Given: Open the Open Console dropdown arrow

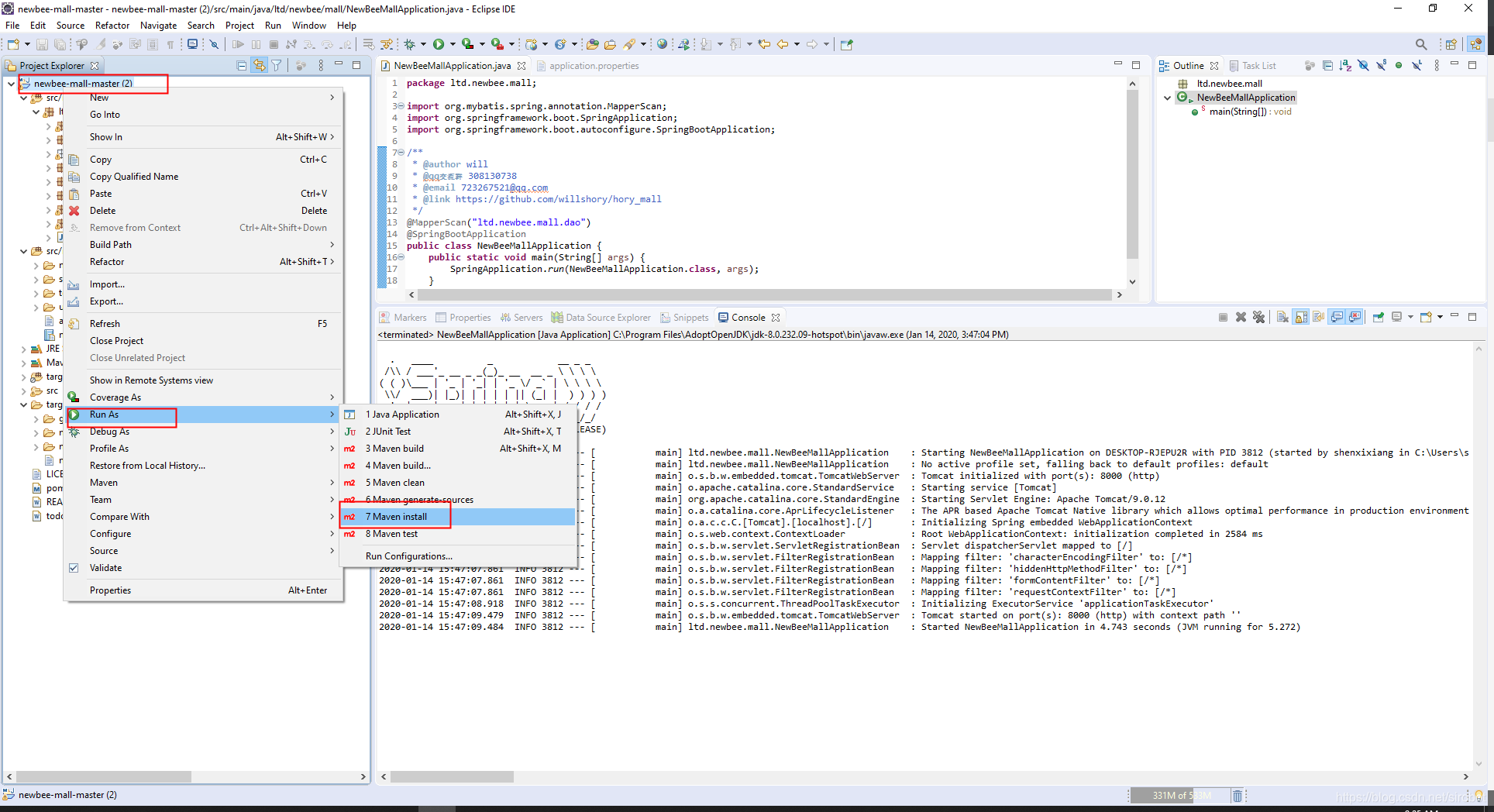Looking at the screenshot, I should [x=1440, y=317].
